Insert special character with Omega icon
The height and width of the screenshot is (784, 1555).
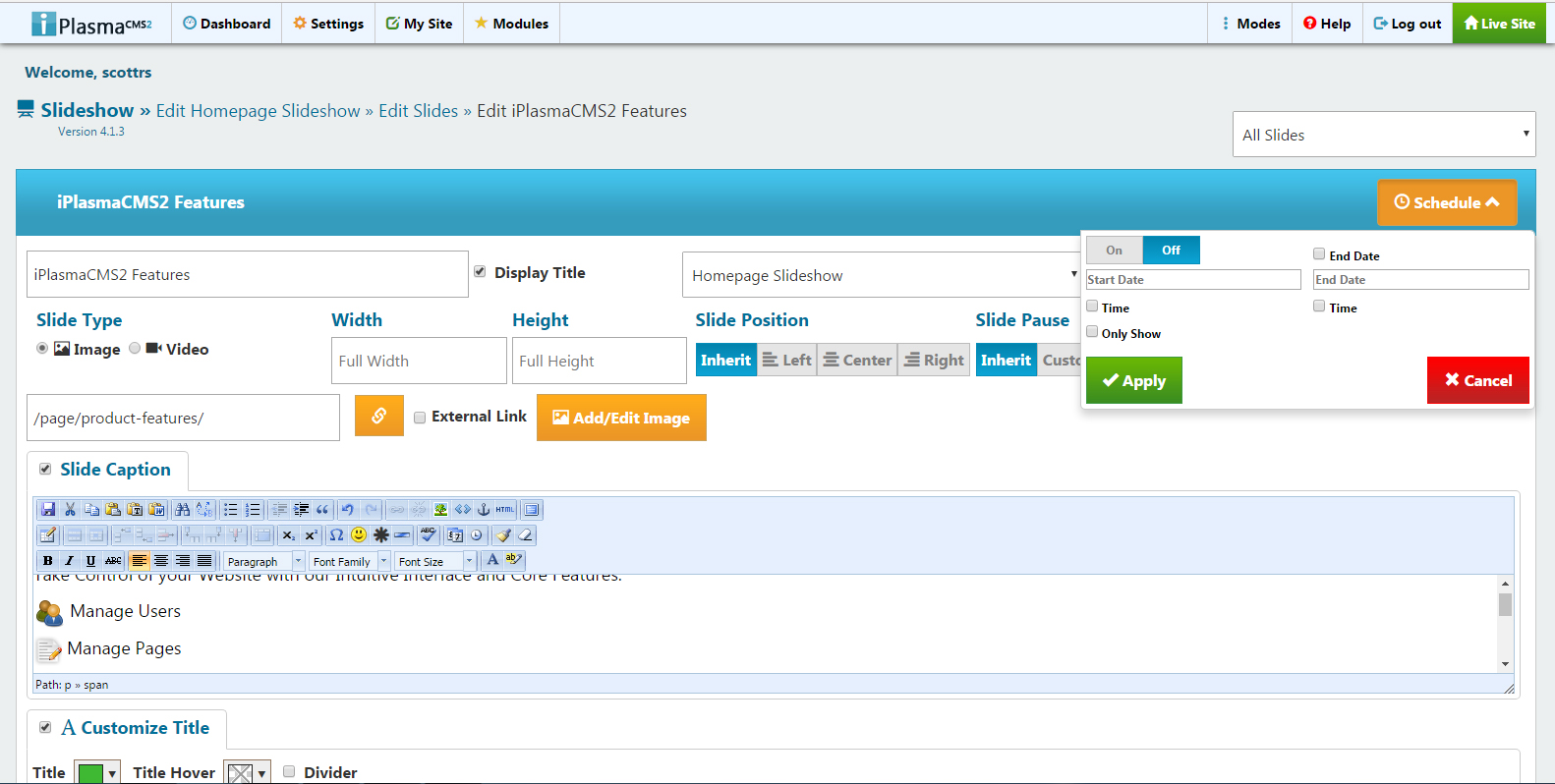click(336, 534)
